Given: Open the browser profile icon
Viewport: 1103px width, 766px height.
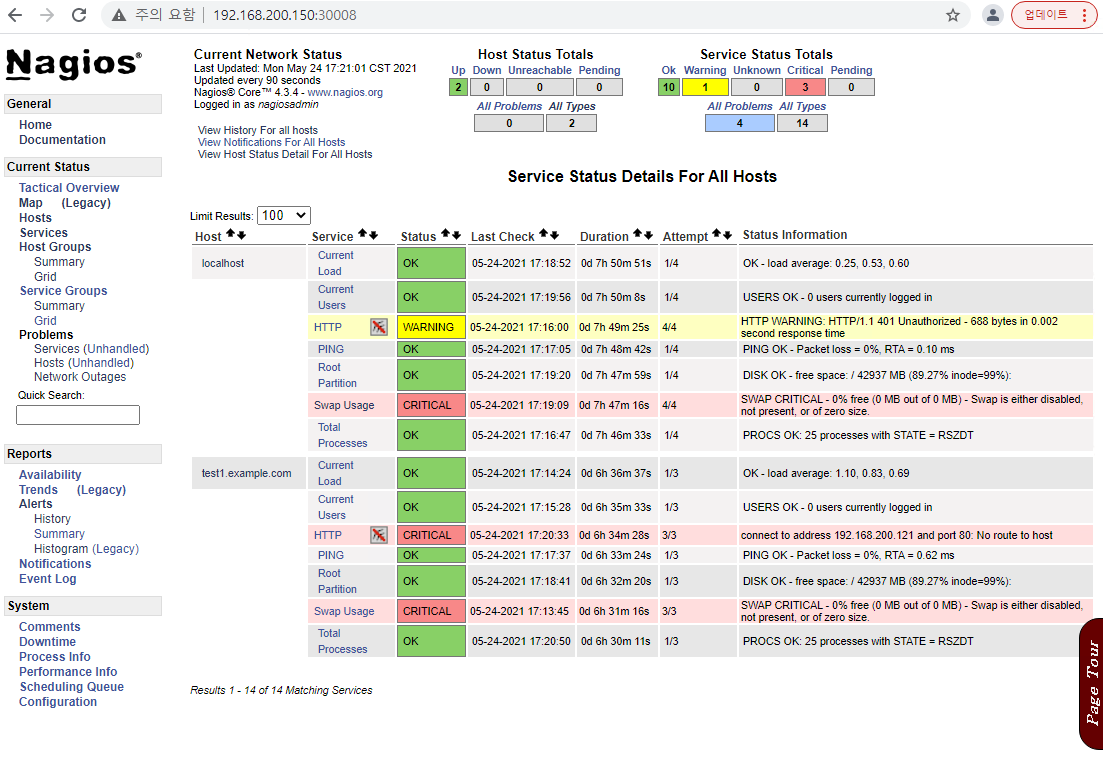Looking at the screenshot, I should pos(993,15).
